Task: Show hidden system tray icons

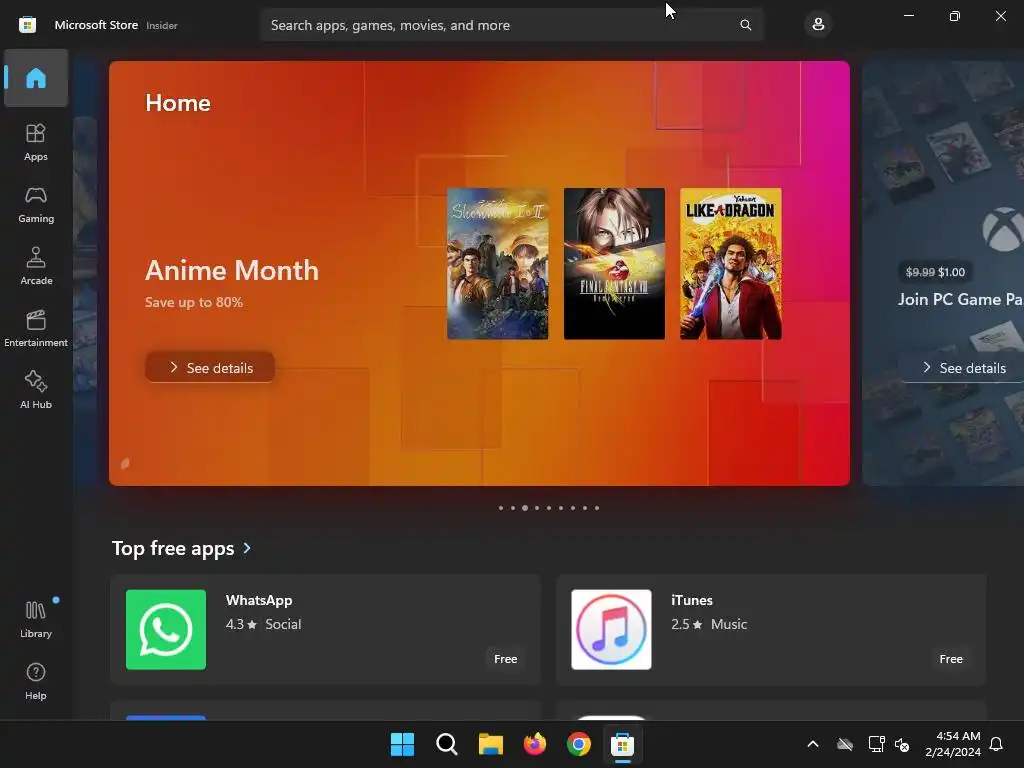Action: coord(813,744)
